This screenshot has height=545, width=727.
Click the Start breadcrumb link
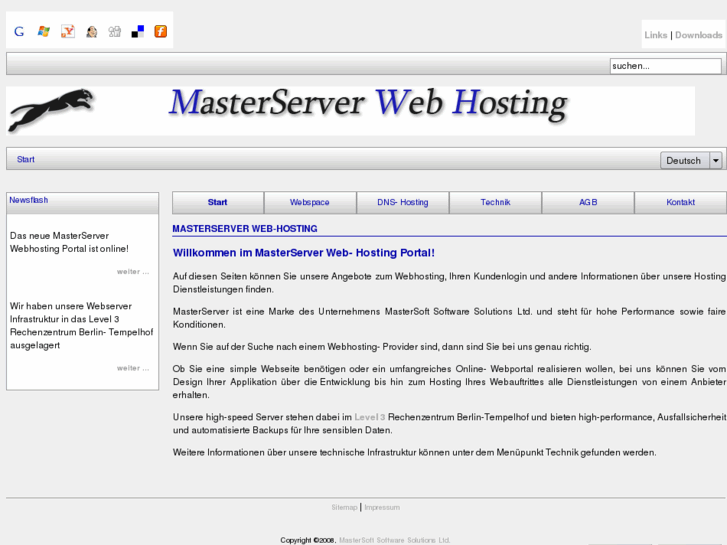click(x=26, y=160)
